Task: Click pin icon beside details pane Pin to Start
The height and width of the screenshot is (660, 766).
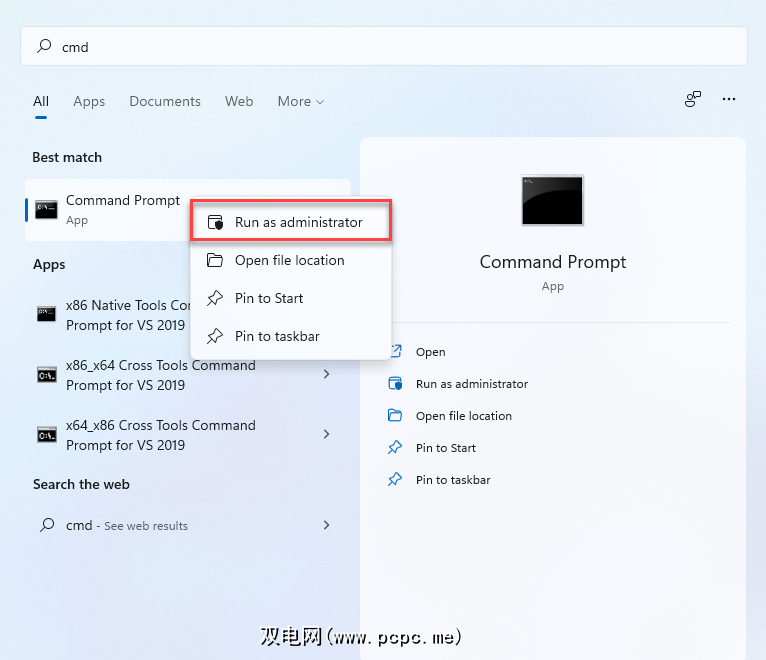Action: pos(395,447)
